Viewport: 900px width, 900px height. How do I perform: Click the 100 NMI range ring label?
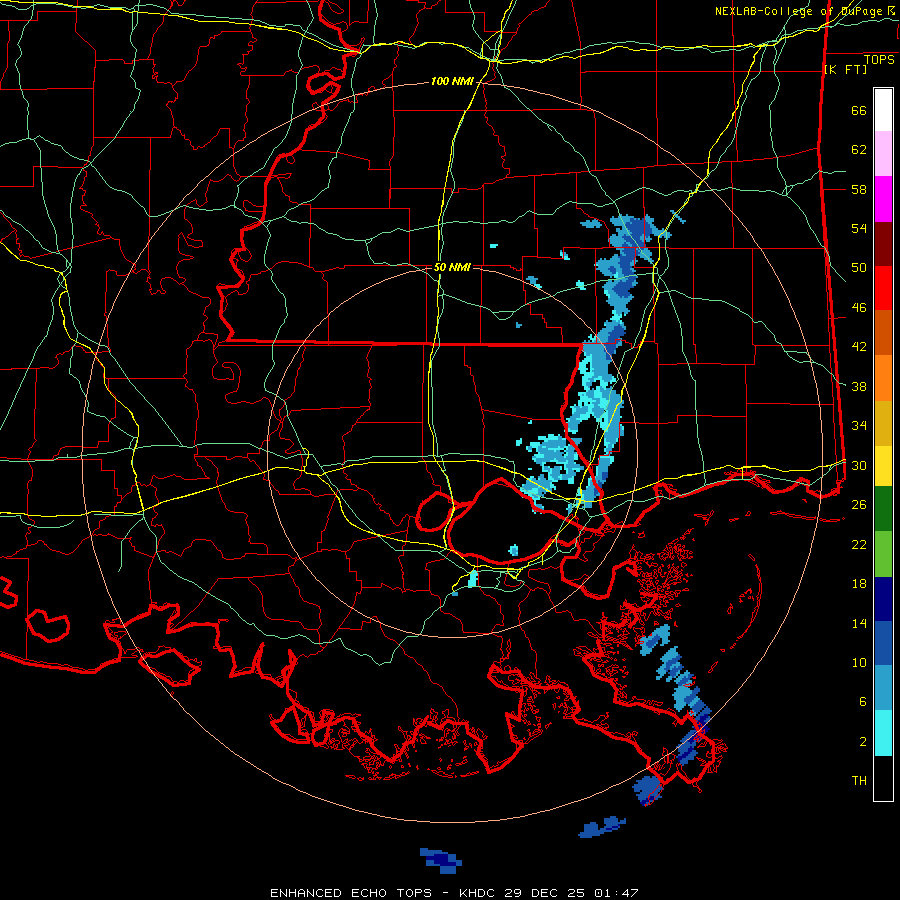[x=452, y=82]
